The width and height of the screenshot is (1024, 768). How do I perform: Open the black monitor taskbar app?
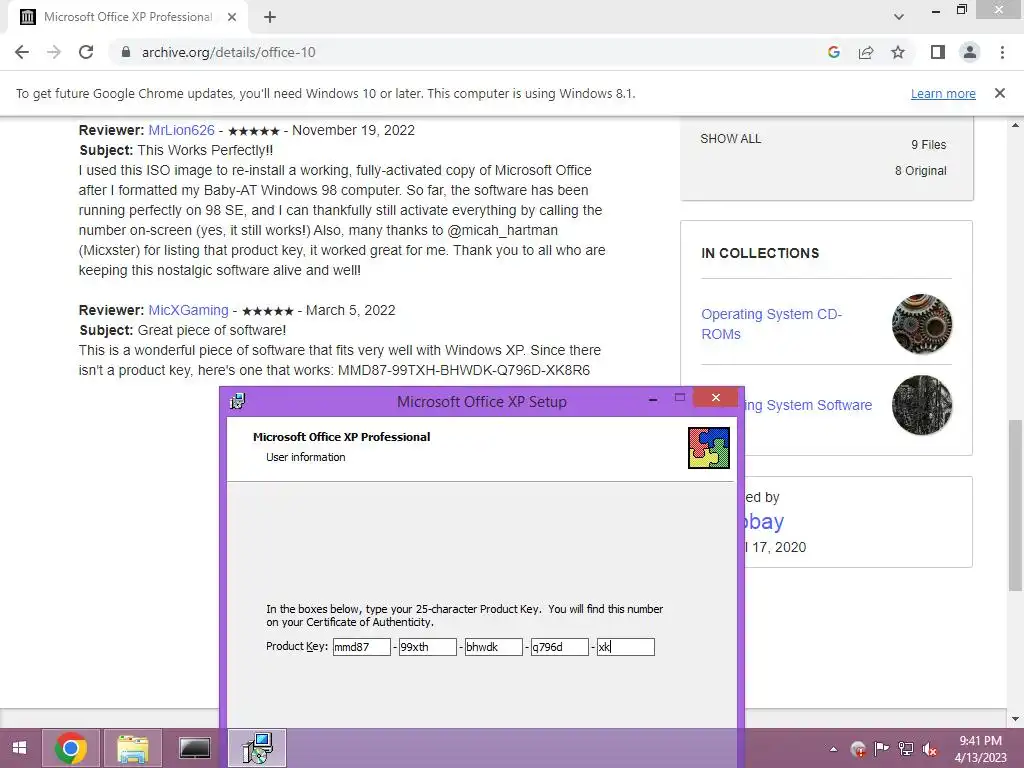195,748
